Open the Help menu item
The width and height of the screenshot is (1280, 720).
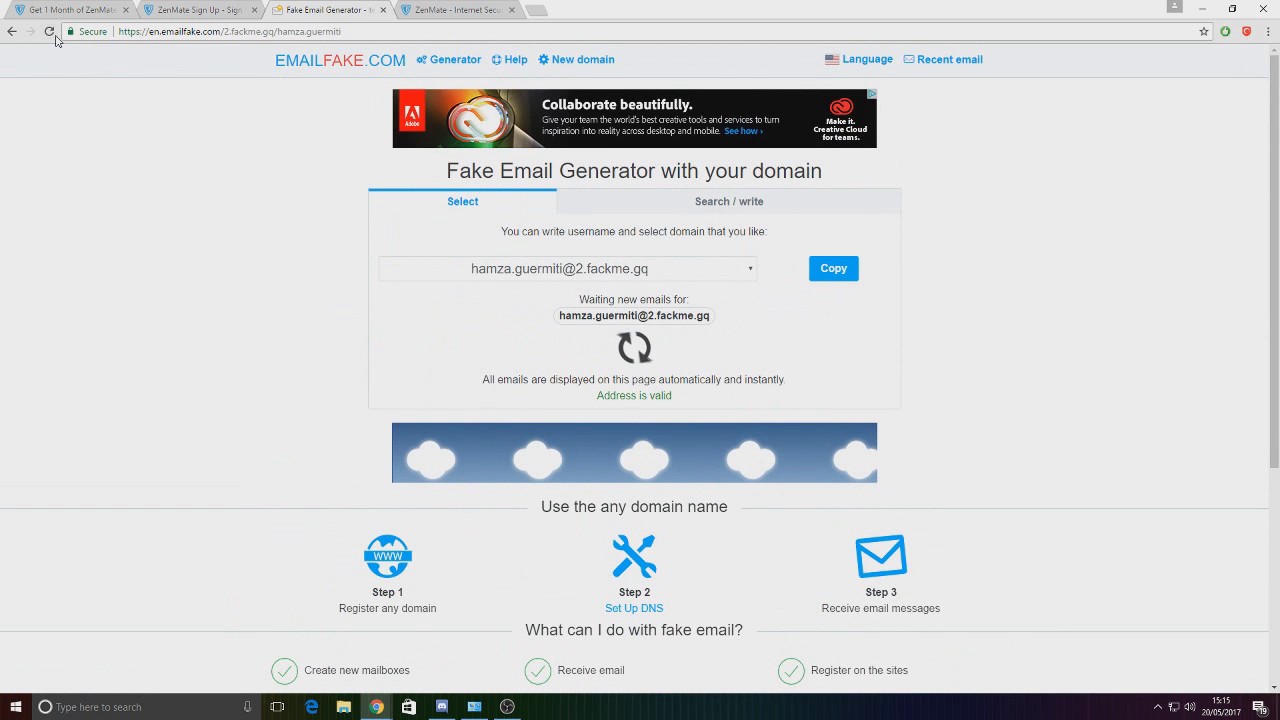509,60
